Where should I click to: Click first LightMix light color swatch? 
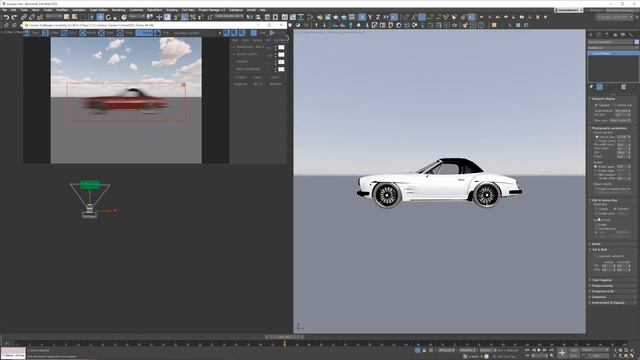point(281,47)
